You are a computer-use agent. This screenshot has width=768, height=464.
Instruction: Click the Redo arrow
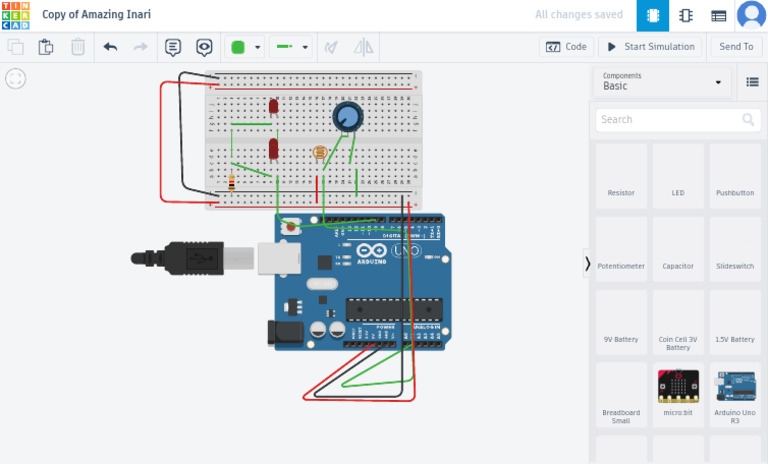(141, 47)
